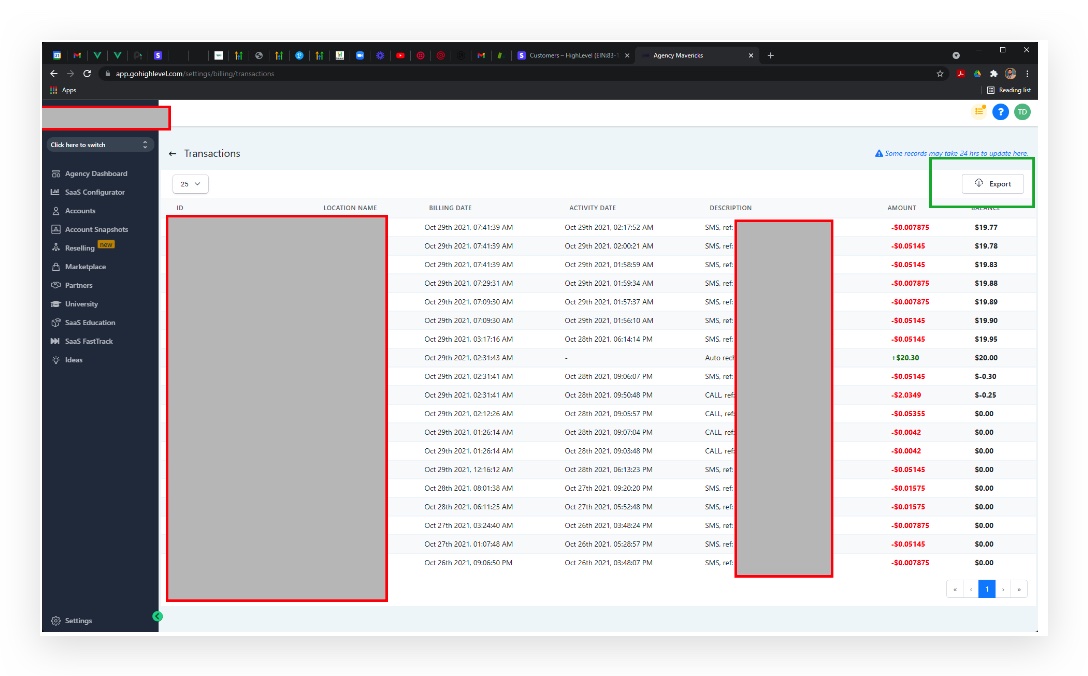
Task: Open the SaaS Education icon
Action: coord(56,323)
